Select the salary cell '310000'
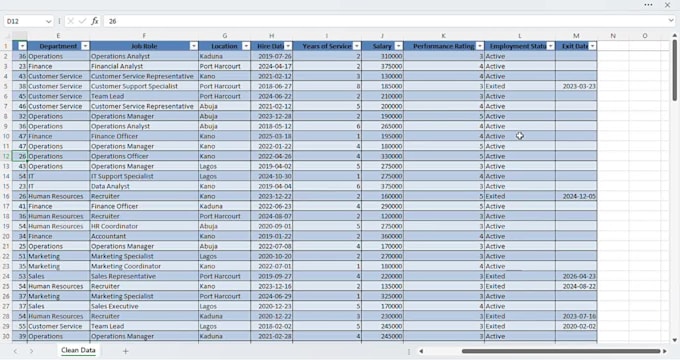 click(x=382, y=56)
